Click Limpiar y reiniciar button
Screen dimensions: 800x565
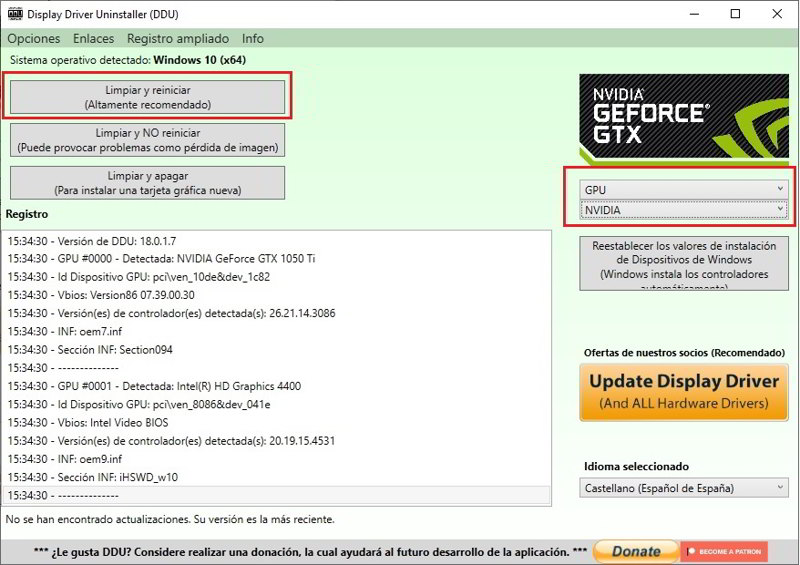148,97
